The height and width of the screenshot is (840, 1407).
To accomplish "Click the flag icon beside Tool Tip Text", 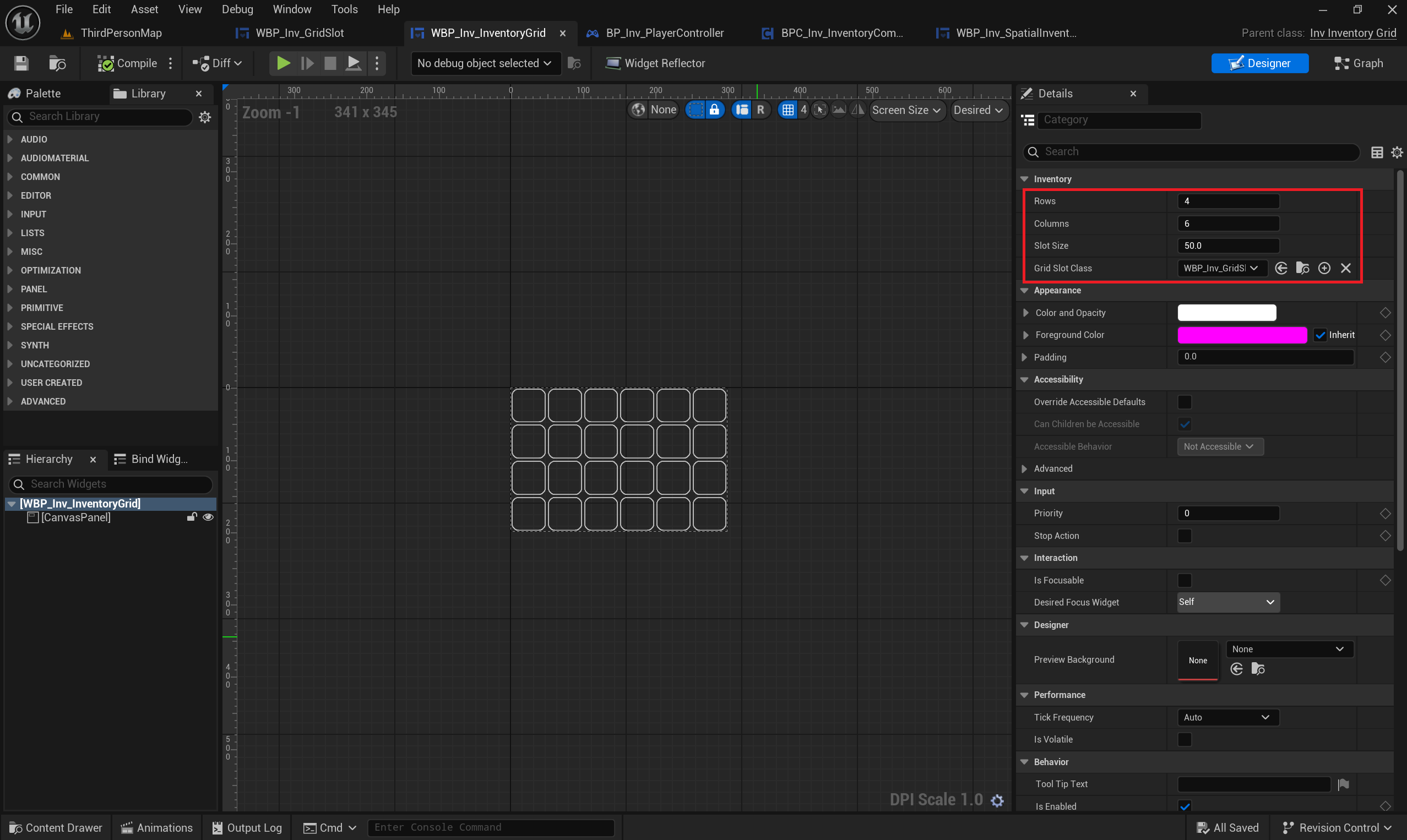I will (x=1344, y=784).
